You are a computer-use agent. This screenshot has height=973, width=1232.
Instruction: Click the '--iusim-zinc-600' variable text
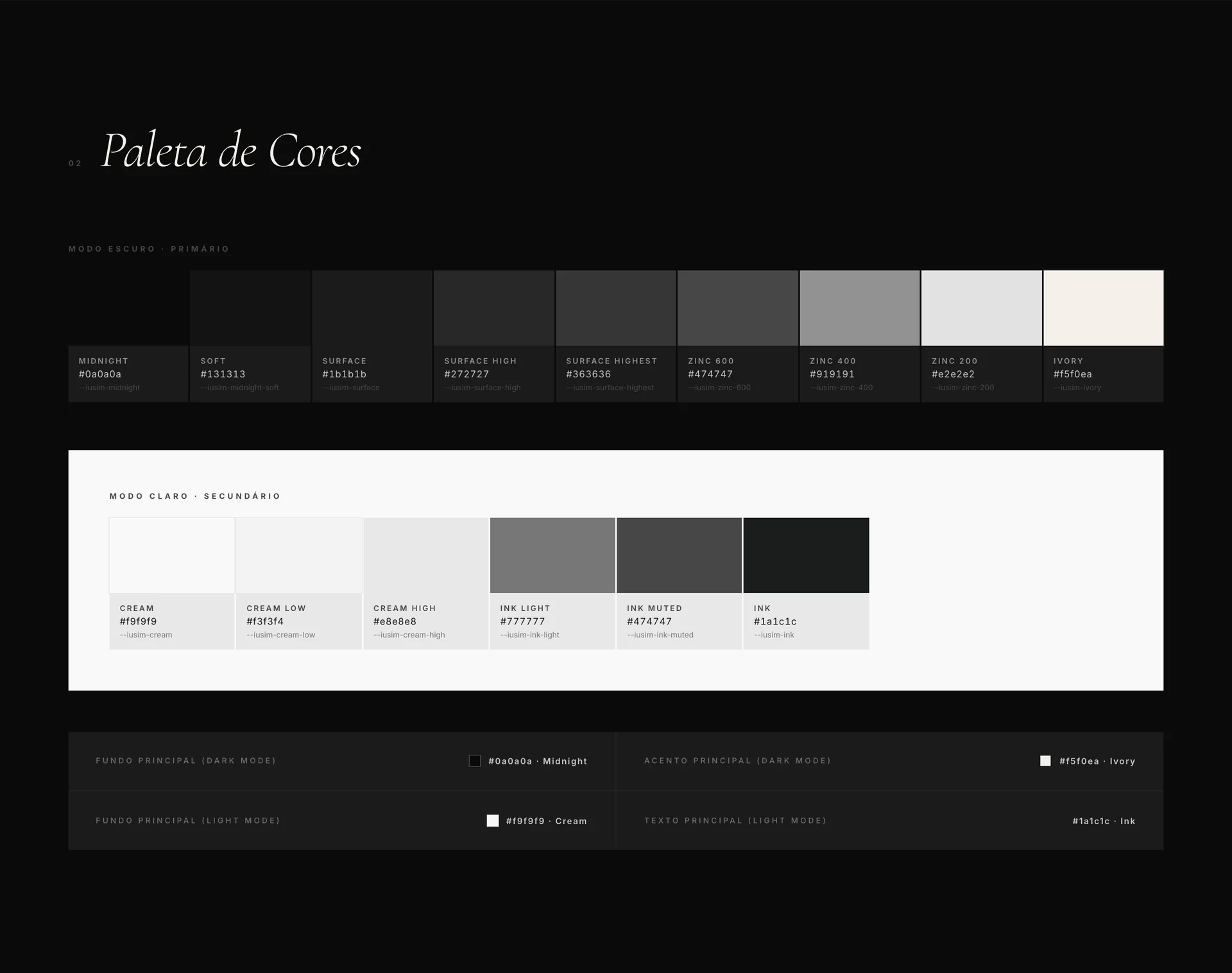tap(719, 388)
